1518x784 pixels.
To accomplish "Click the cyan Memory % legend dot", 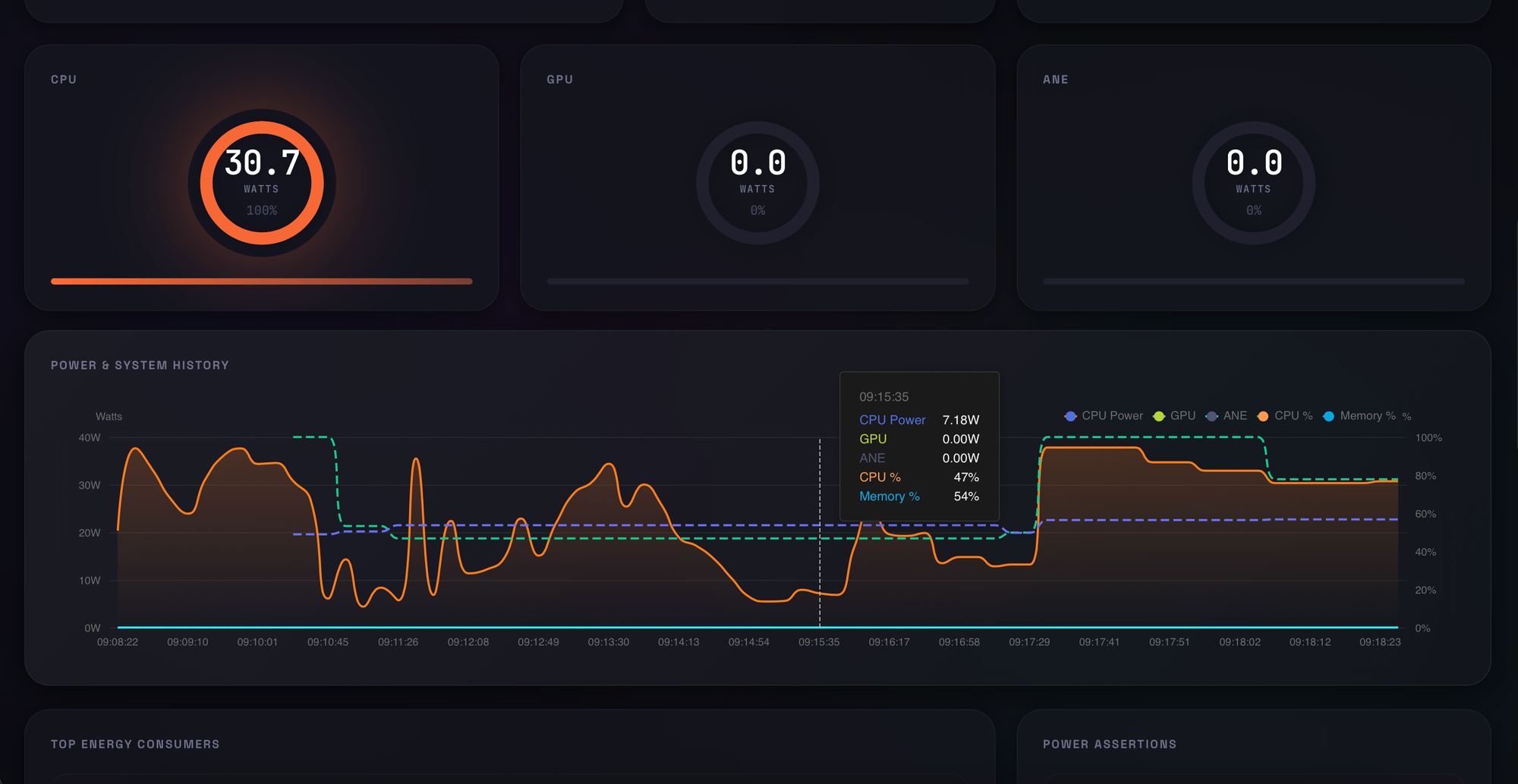I will point(1328,416).
